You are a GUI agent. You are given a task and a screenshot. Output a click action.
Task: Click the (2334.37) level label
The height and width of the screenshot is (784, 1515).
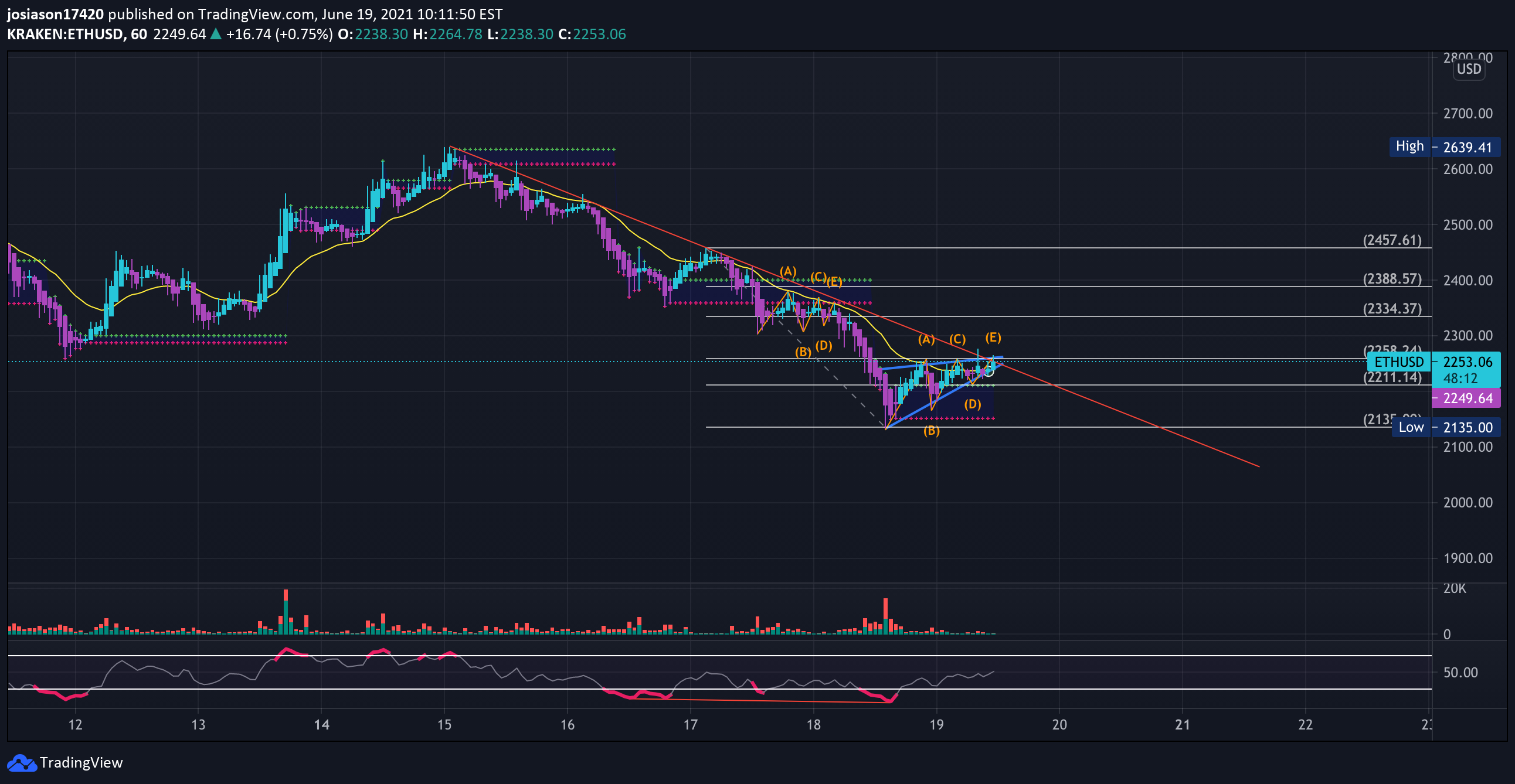point(1392,309)
